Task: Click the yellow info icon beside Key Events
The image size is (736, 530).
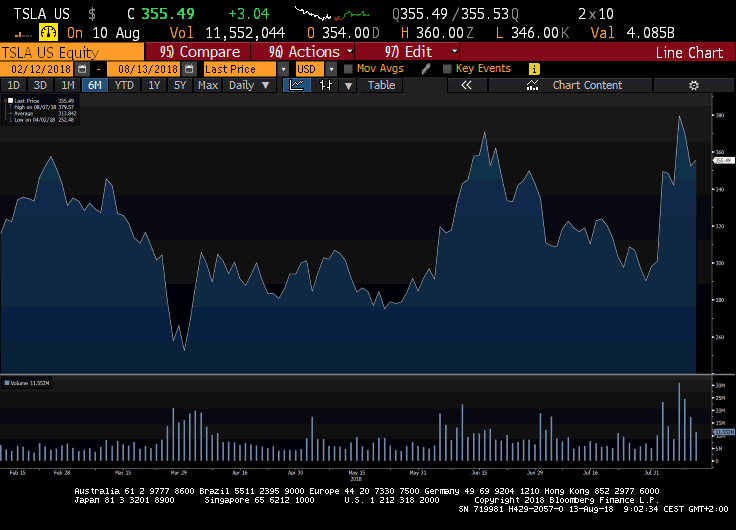Action: tap(534, 69)
